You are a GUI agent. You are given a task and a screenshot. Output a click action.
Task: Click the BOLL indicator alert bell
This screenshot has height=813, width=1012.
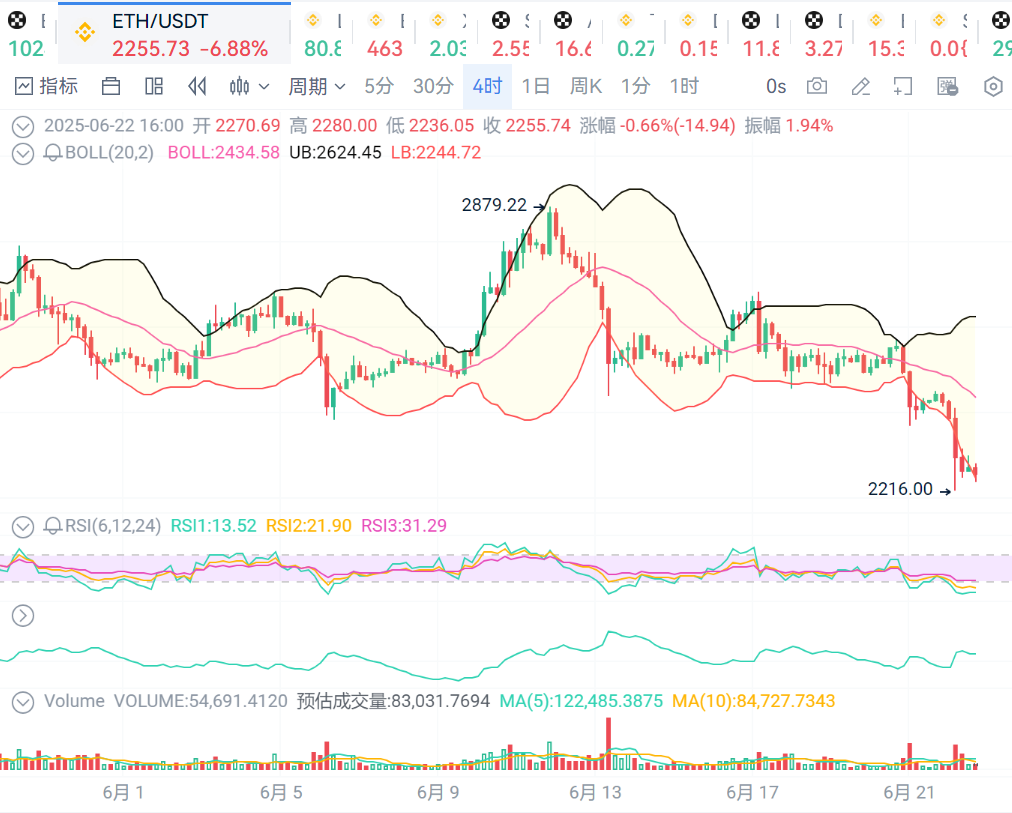click(x=53, y=153)
